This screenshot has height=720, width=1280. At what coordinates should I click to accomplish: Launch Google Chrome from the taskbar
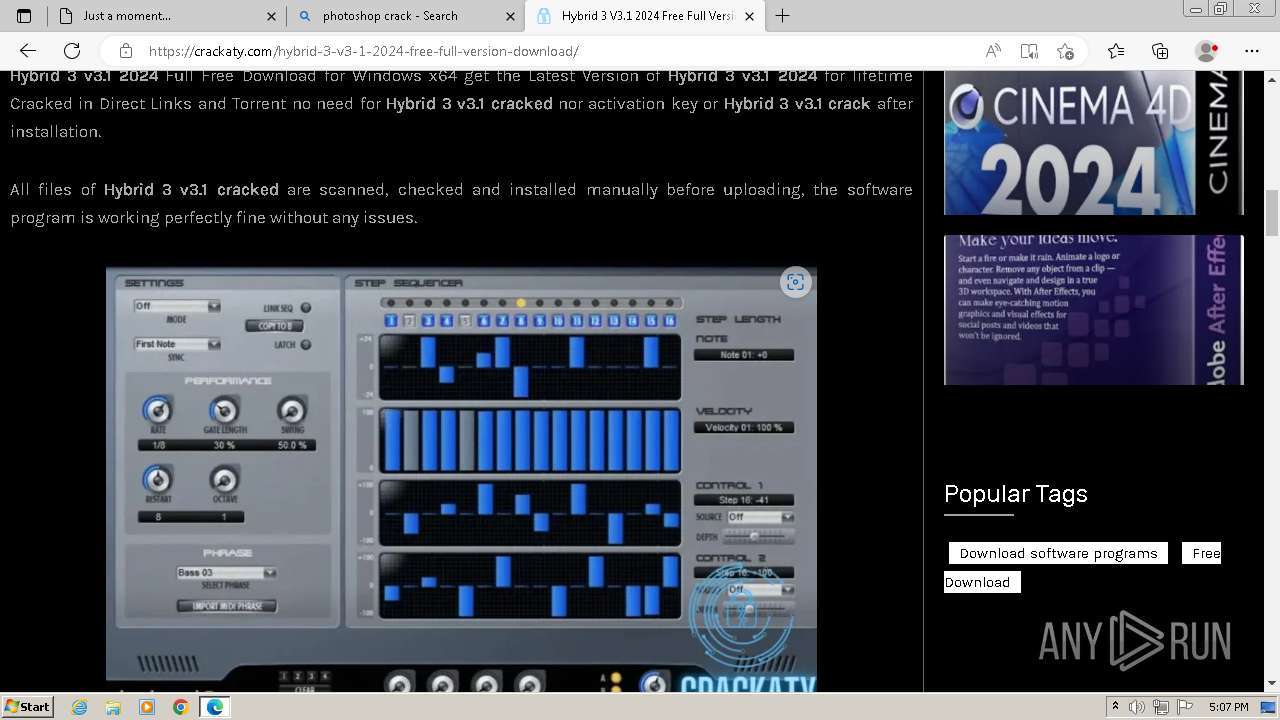pyautogui.click(x=180, y=707)
